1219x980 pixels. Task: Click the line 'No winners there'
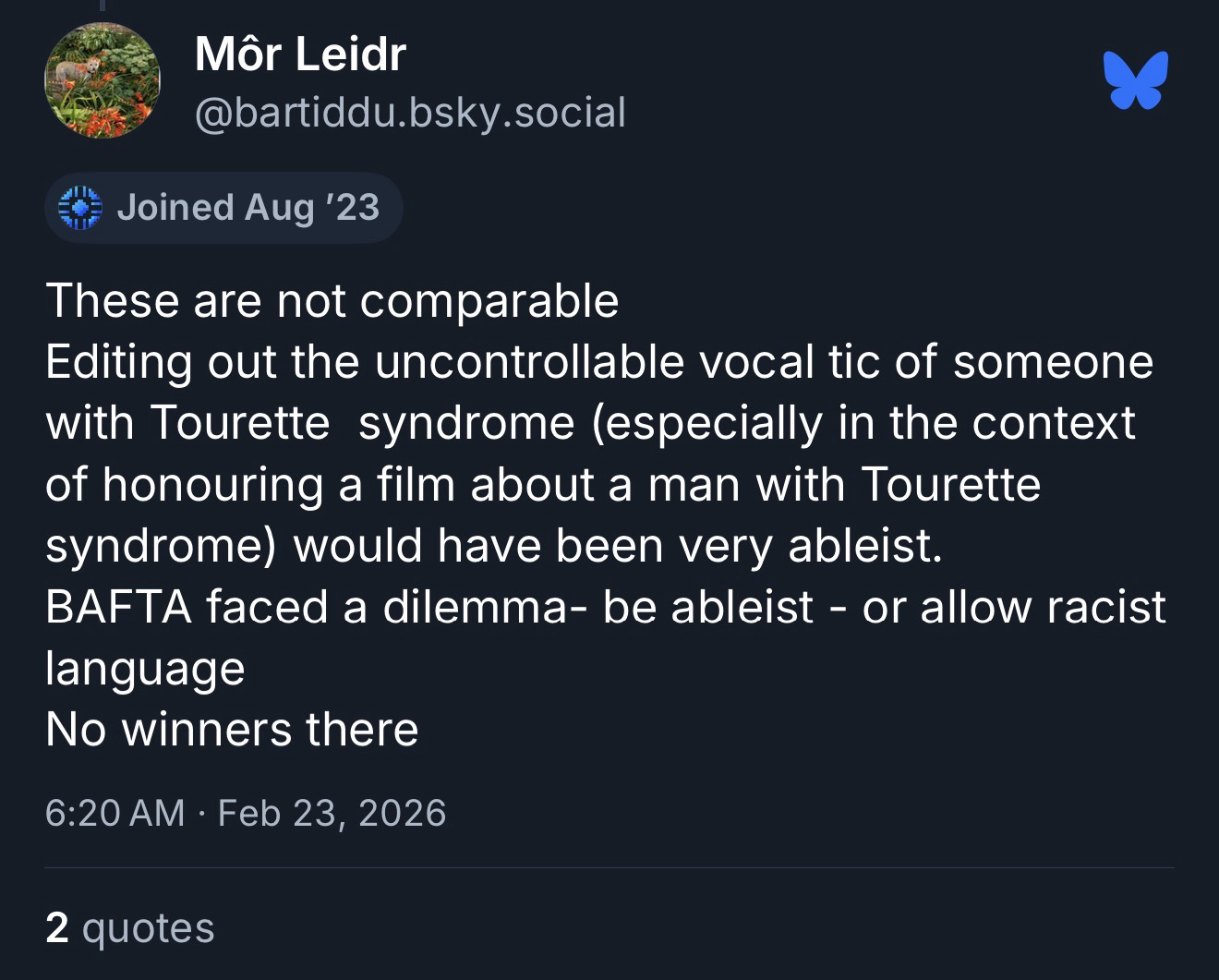point(232,730)
